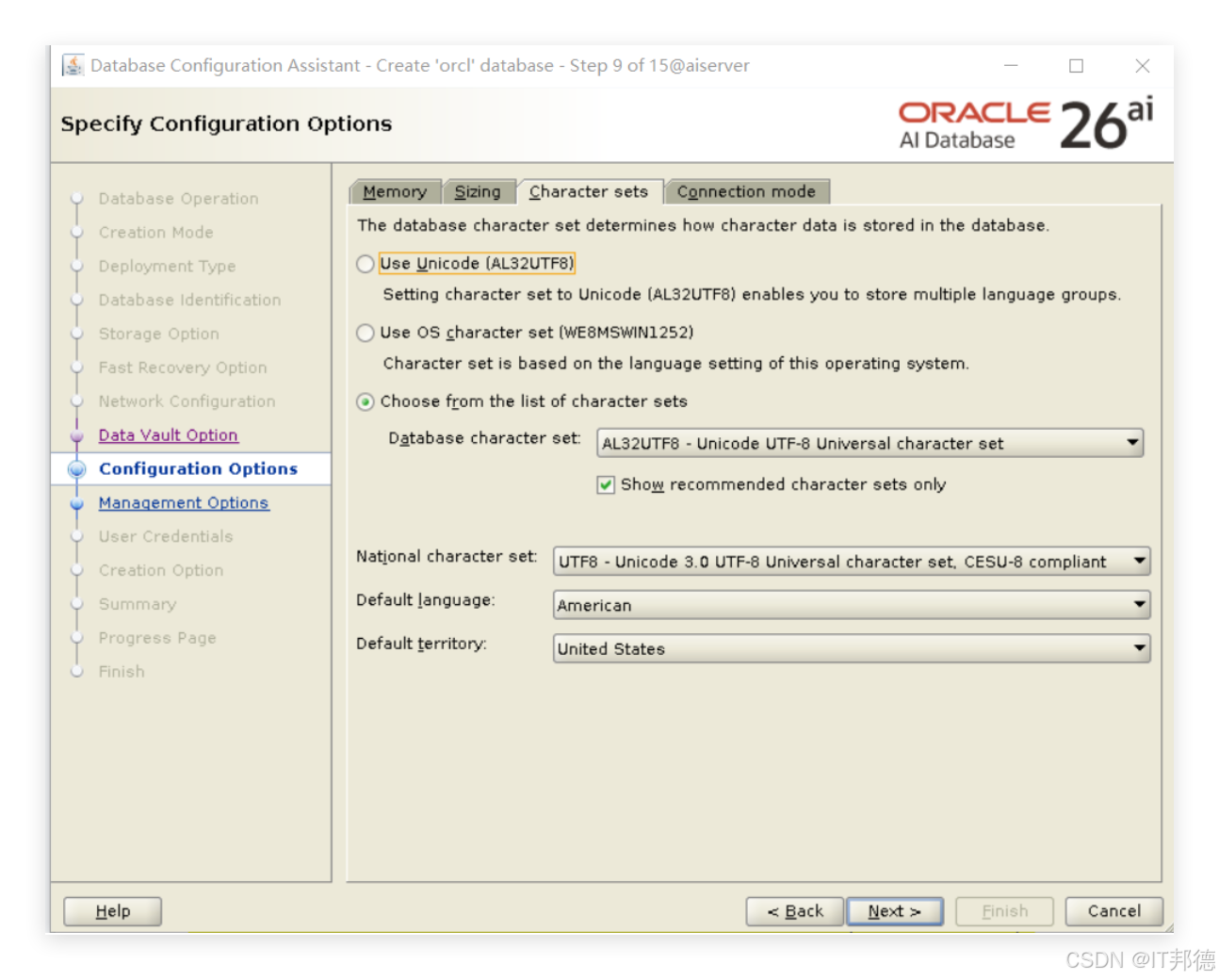
Task: Click the 'Default territory:' label
Action: [x=421, y=644]
